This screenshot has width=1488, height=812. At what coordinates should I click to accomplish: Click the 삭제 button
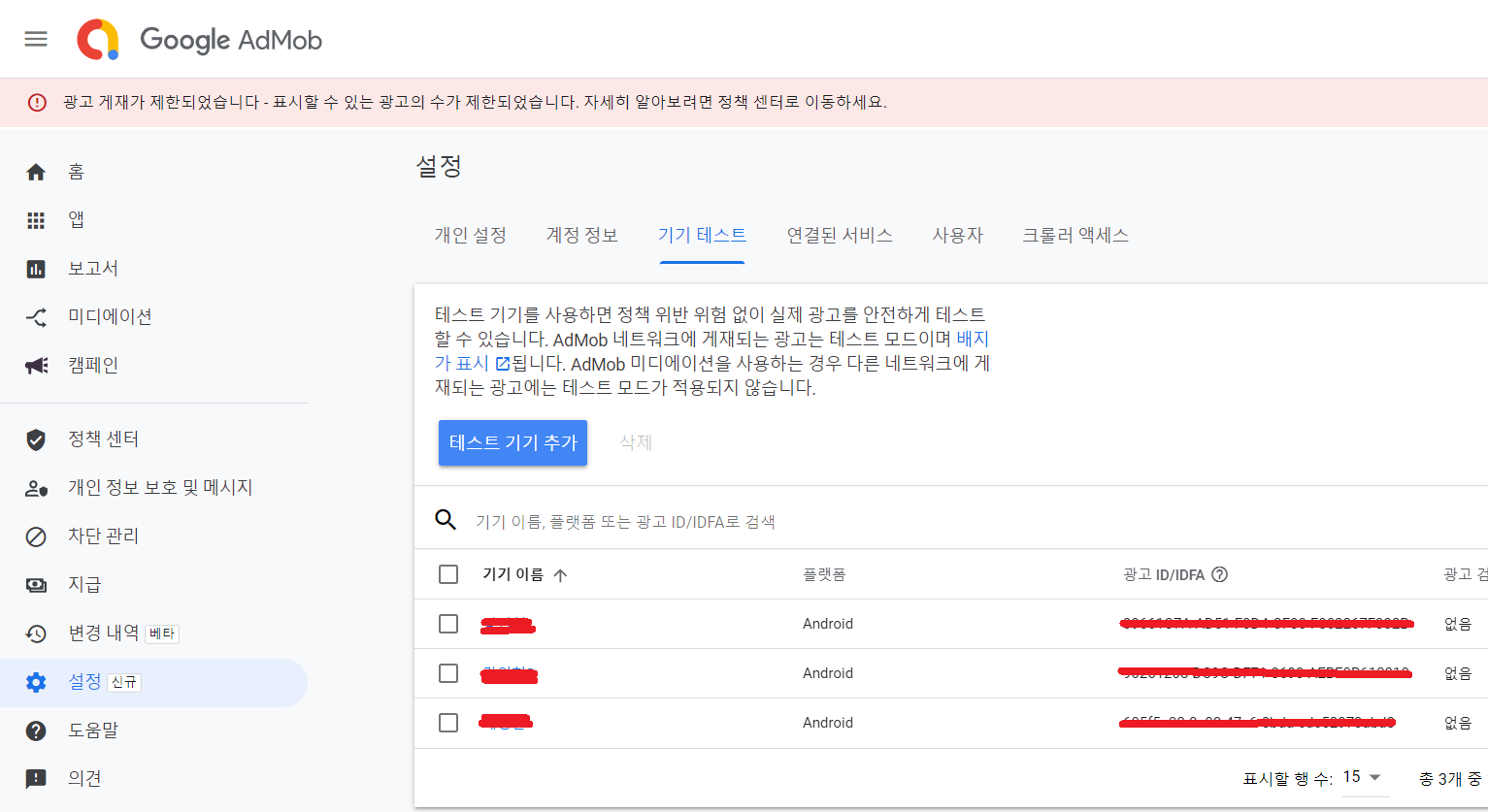pyautogui.click(x=636, y=442)
